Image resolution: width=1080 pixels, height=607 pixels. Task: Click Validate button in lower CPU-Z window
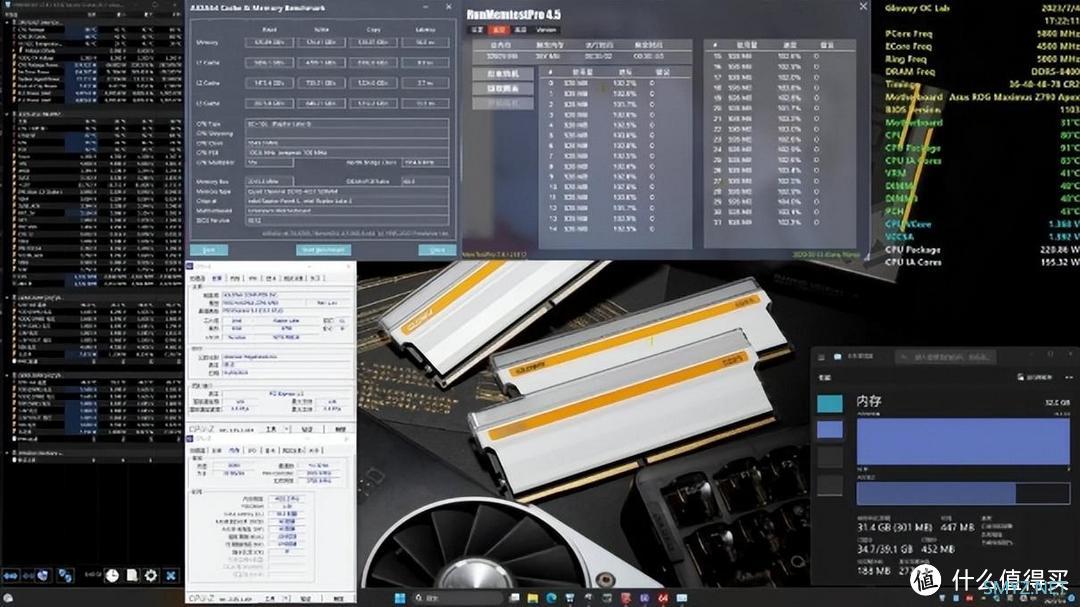(x=305, y=598)
